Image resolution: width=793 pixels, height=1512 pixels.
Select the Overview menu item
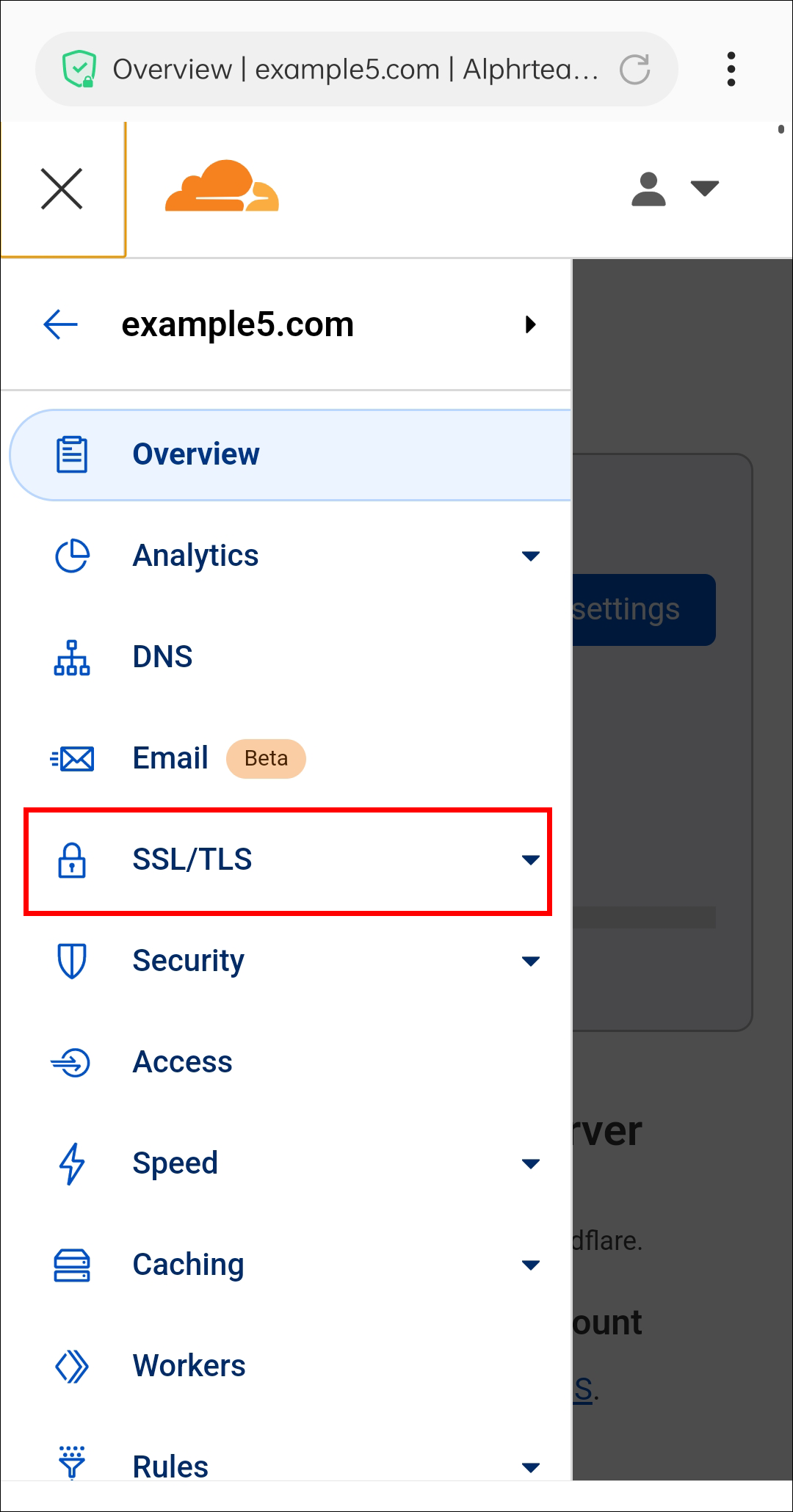(196, 454)
